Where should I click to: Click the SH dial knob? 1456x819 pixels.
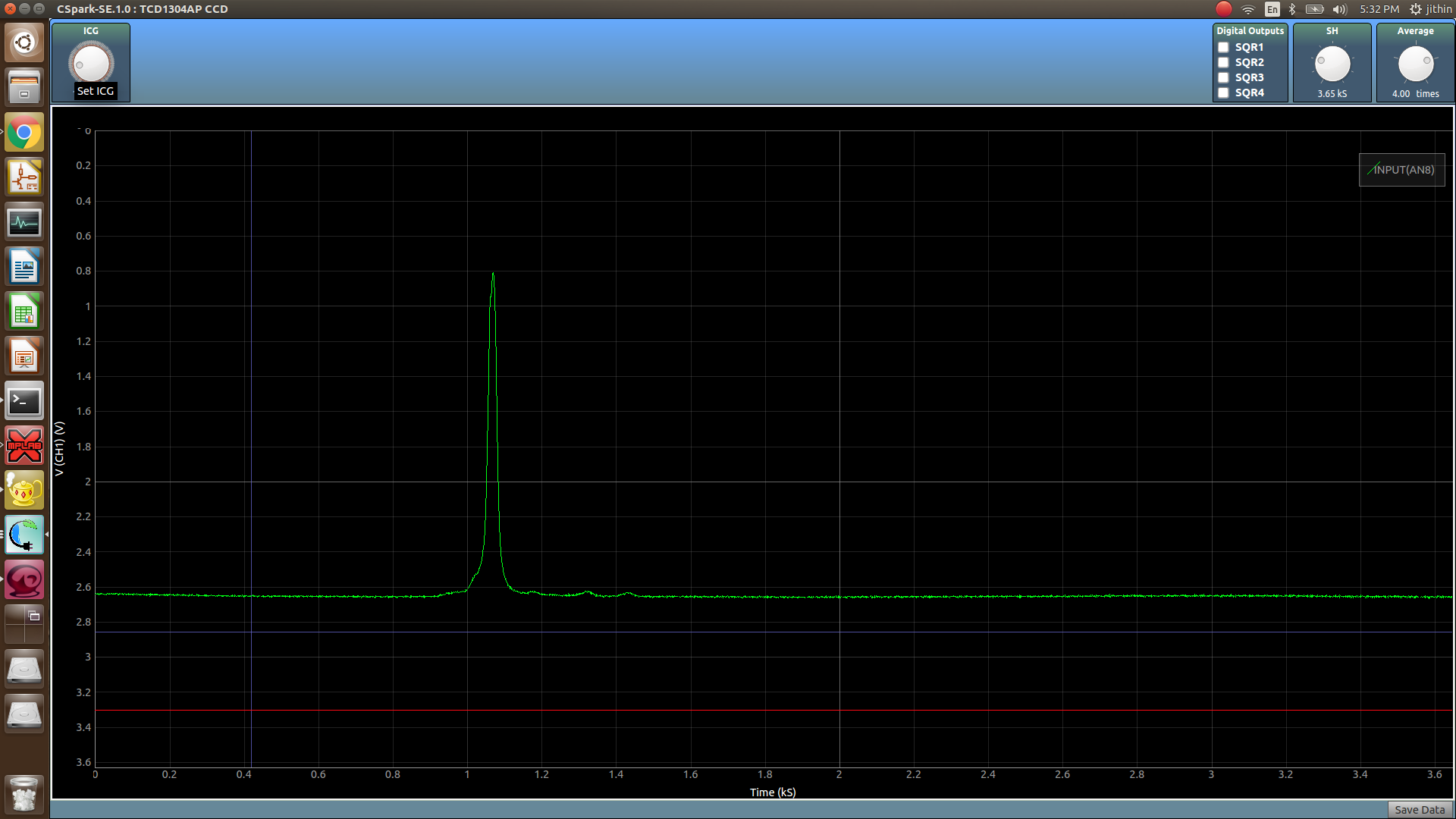click(x=1332, y=64)
